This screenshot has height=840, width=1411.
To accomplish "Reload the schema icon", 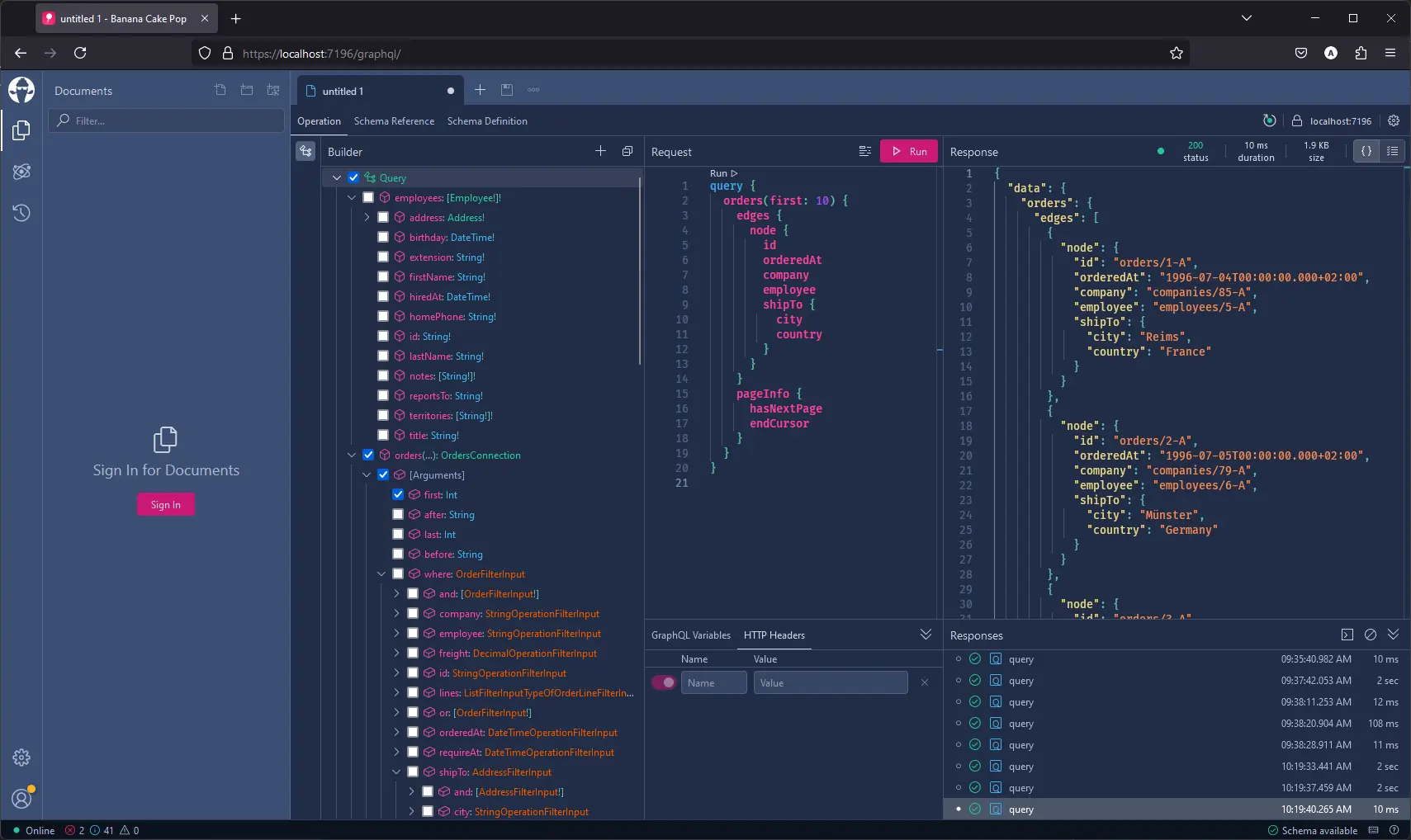I will tap(1270, 120).
